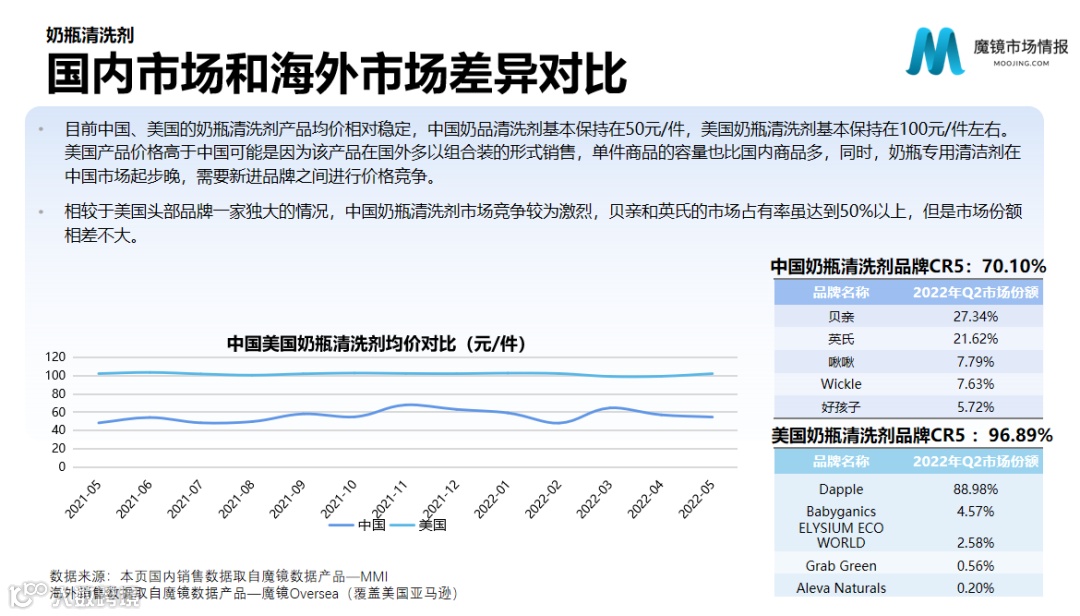Screen dimensions: 1080x616
Task: Click y-axis value 60
Action: [x=59, y=412]
